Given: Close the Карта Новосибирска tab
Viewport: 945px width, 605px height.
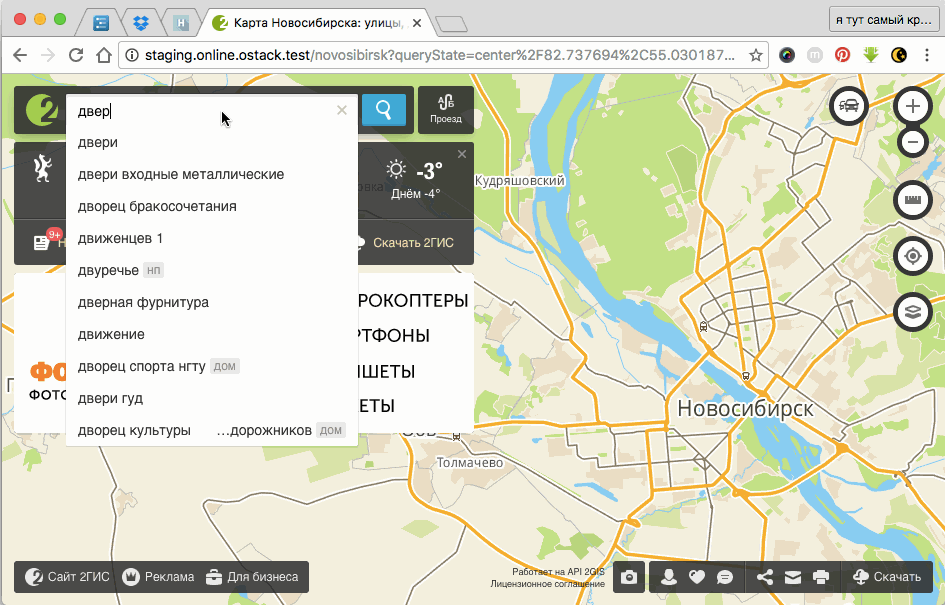Looking at the screenshot, I should [416, 24].
